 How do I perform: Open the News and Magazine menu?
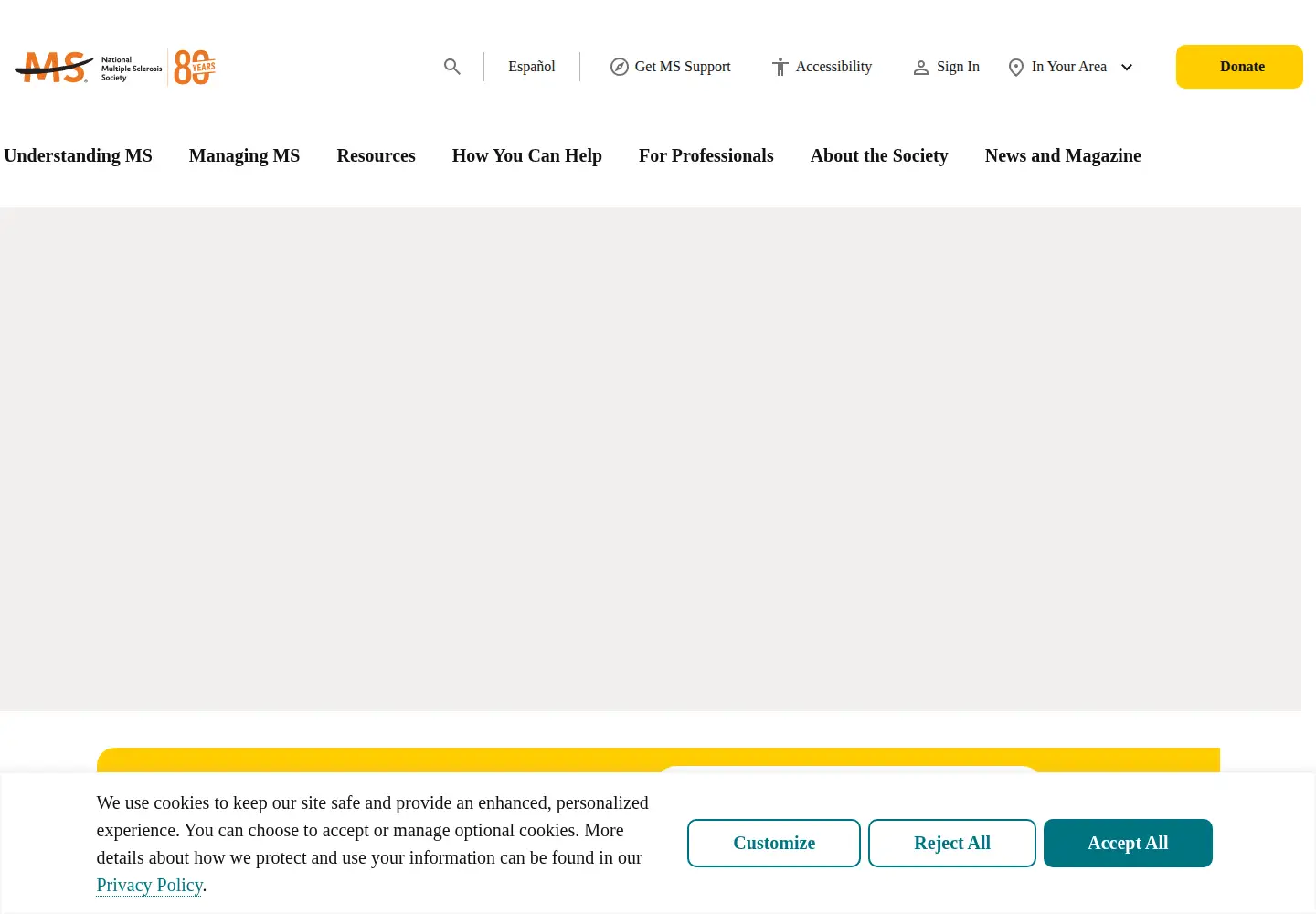(1063, 155)
